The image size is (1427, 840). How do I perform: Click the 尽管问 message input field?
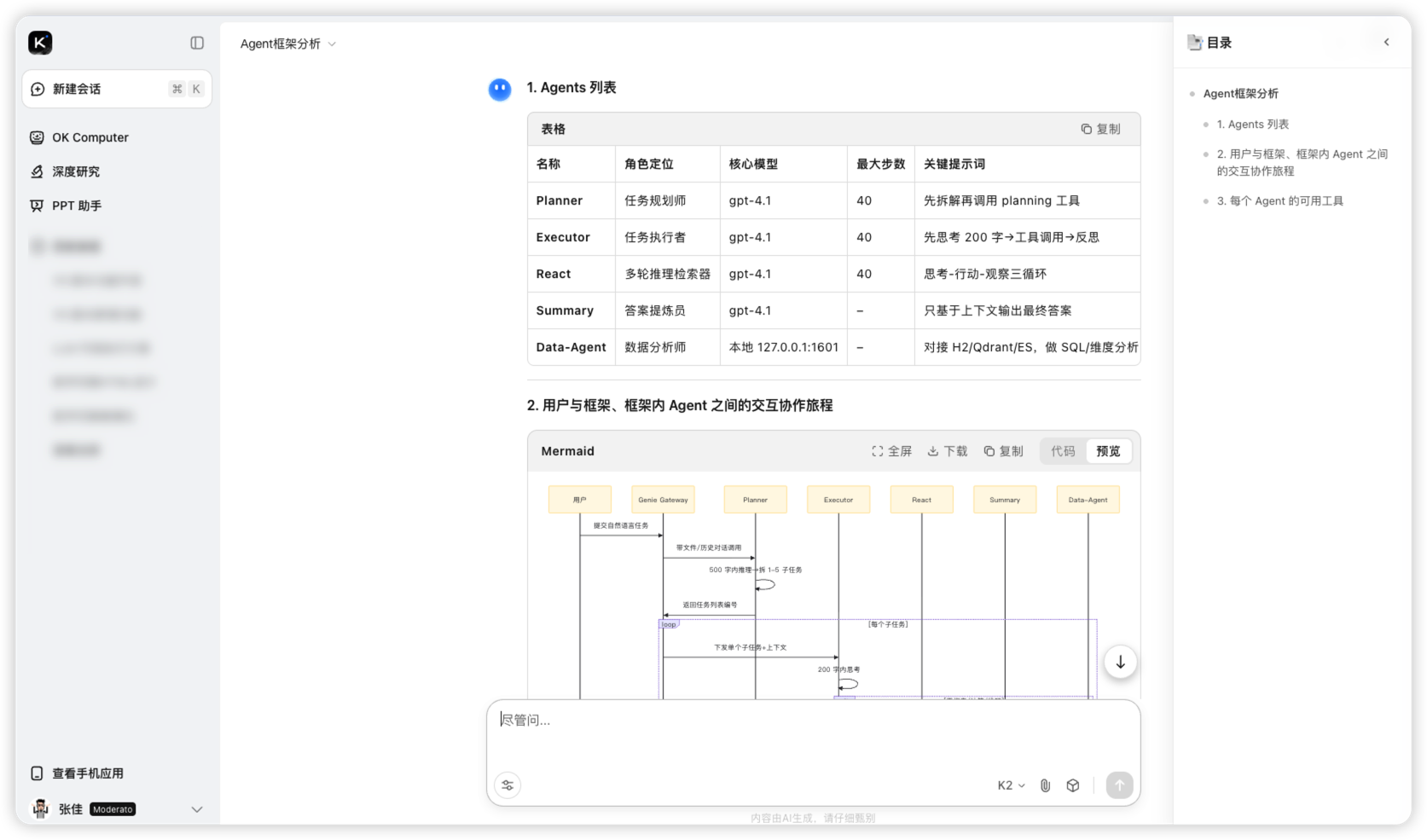coord(810,733)
